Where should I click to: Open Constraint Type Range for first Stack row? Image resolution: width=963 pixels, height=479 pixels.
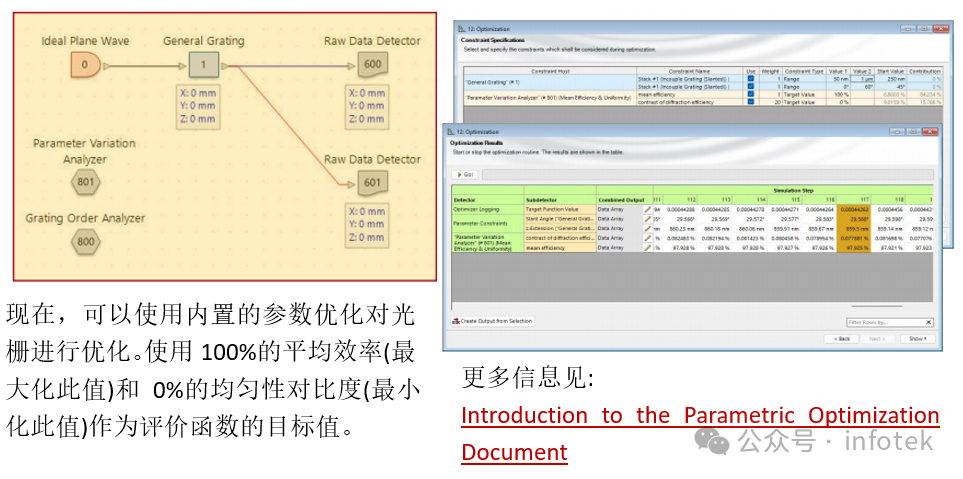[803, 79]
